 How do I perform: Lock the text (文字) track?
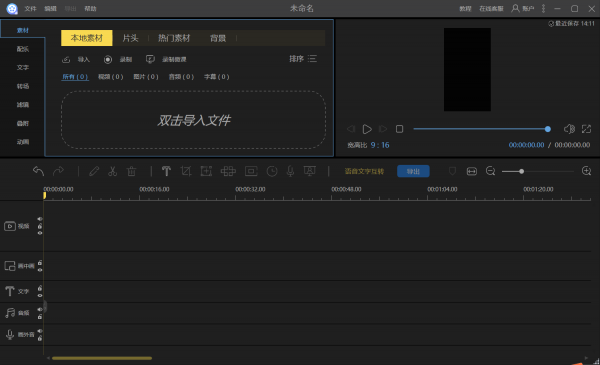40,288
